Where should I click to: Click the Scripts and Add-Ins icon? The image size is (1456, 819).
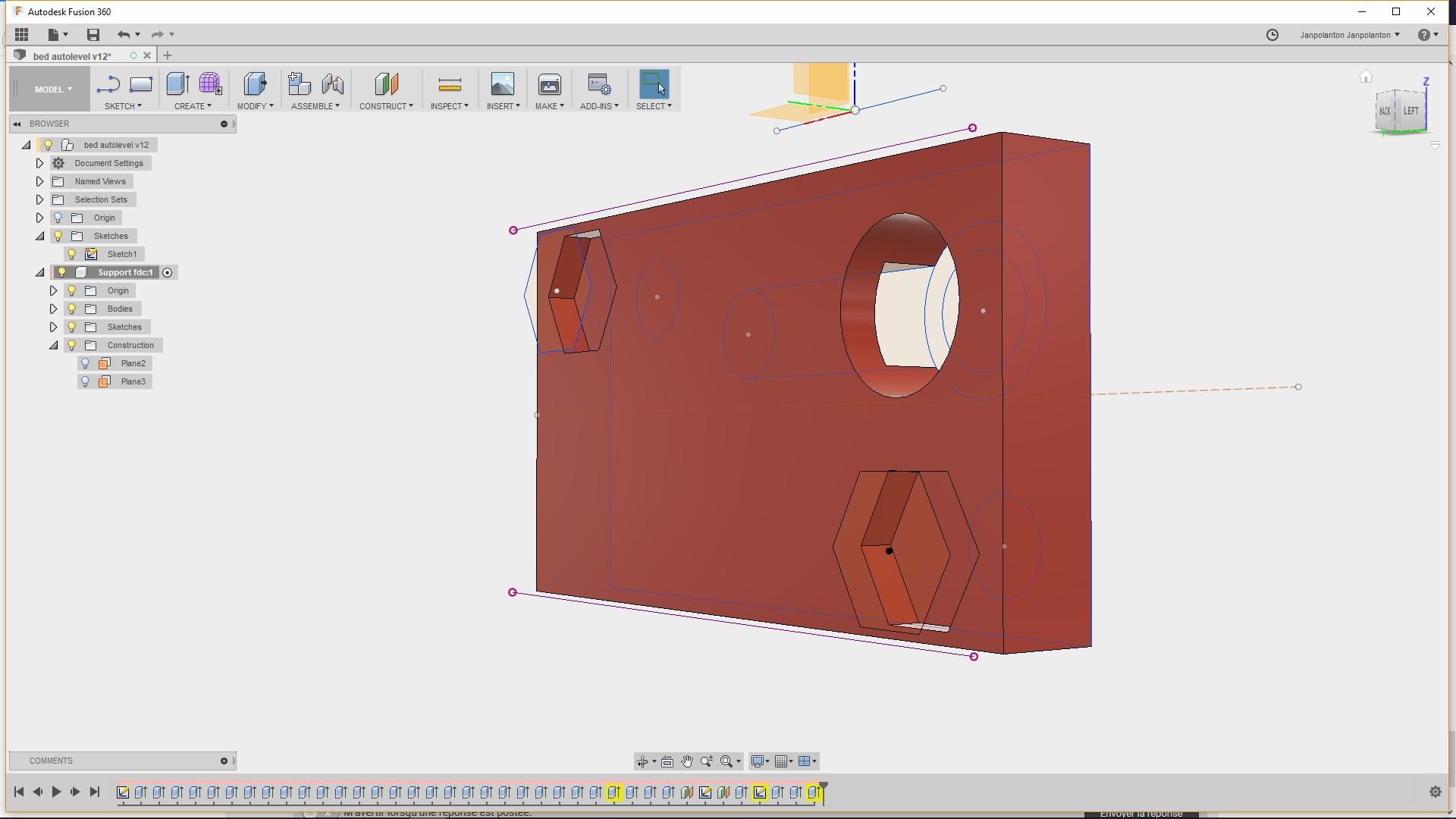click(x=599, y=84)
